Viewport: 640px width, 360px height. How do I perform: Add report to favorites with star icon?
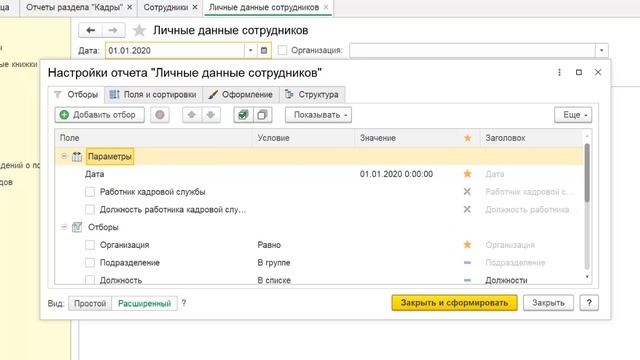pos(139,30)
